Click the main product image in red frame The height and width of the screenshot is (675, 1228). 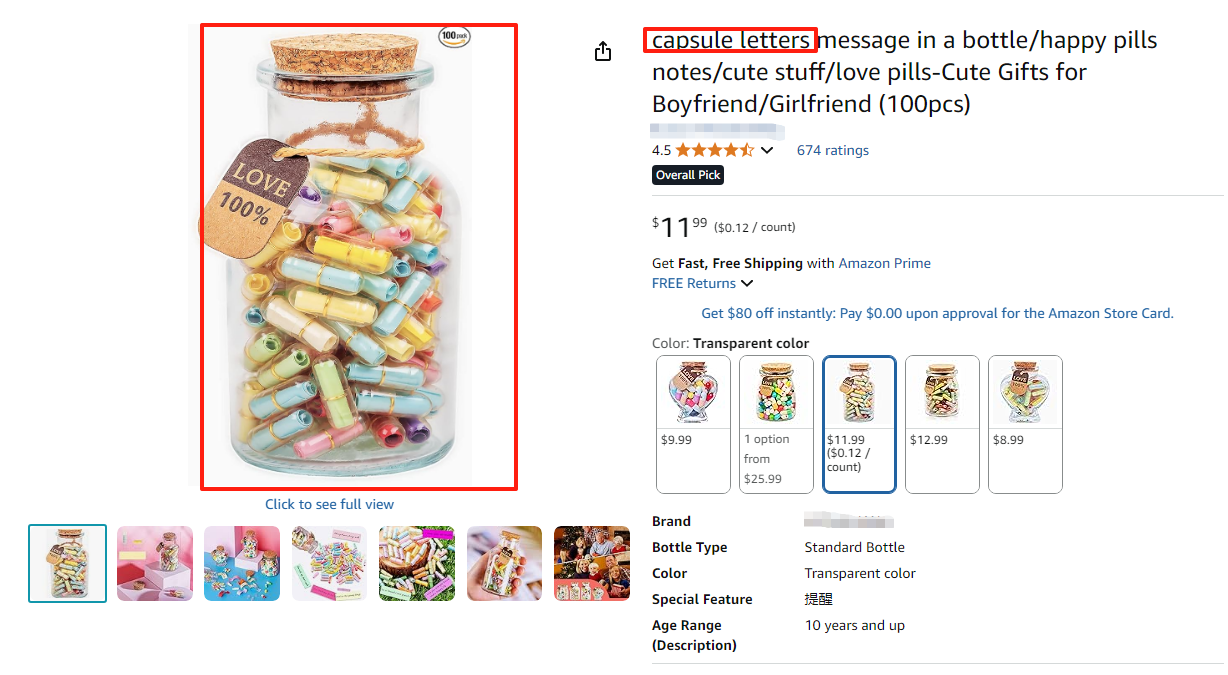pyautogui.click(x=358, y=255)
